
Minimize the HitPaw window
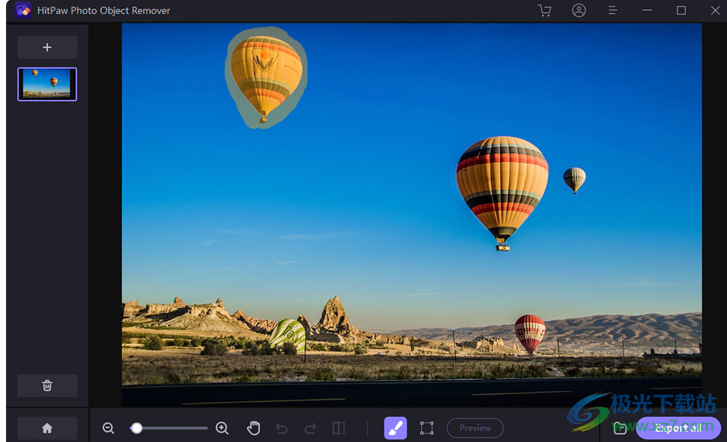click(x=647, y=10)
